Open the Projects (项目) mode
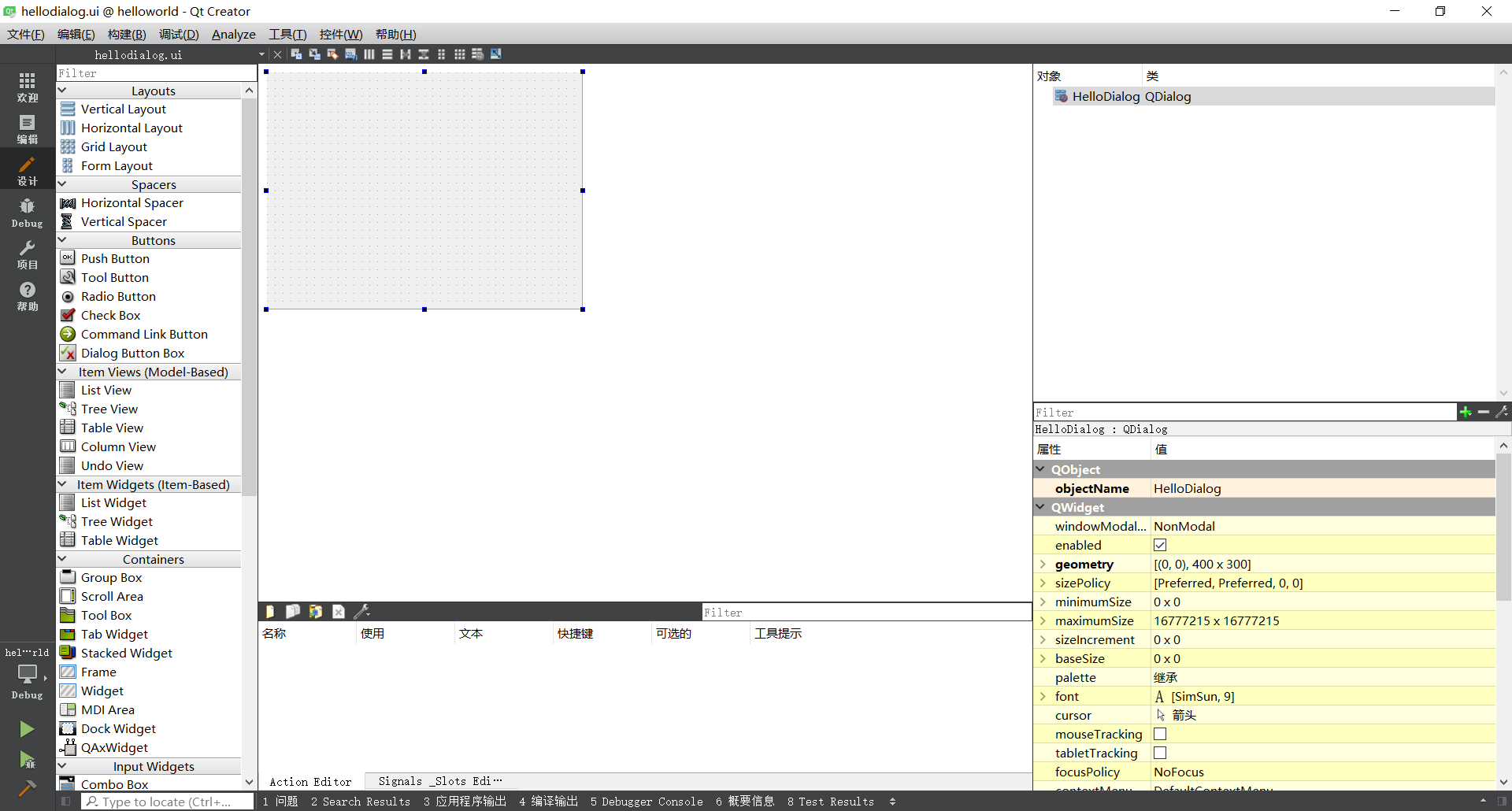The image size is (1512, 811). pyautogui.click(x=28, y=254)
